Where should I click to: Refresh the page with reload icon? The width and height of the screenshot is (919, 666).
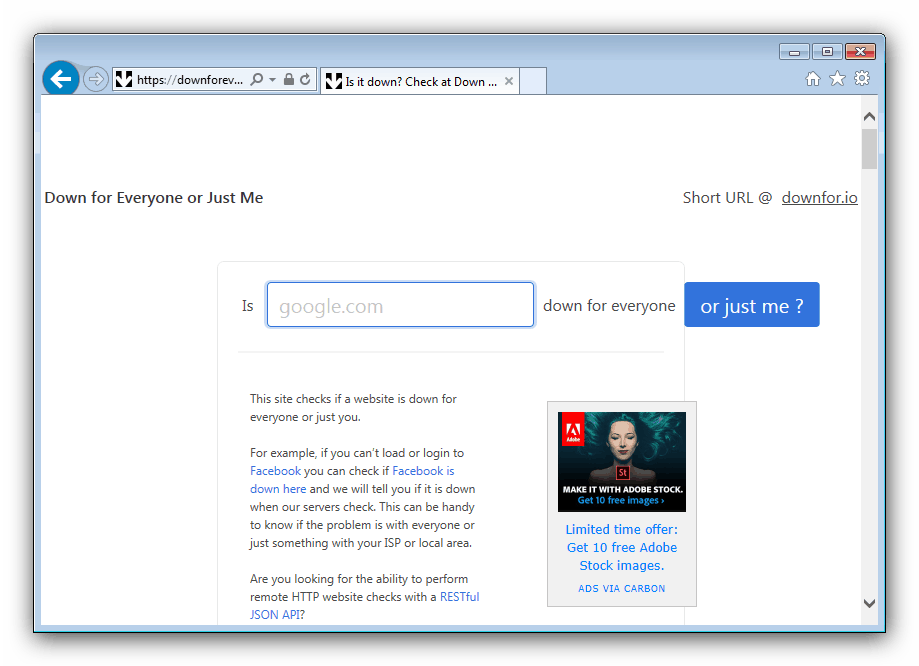coord(305,79)
